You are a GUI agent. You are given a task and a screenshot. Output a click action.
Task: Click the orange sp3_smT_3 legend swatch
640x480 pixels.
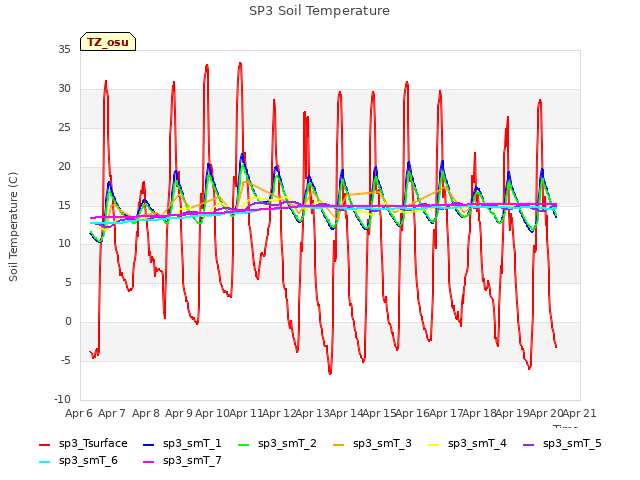pyautogui.click(x=339, y=444)
